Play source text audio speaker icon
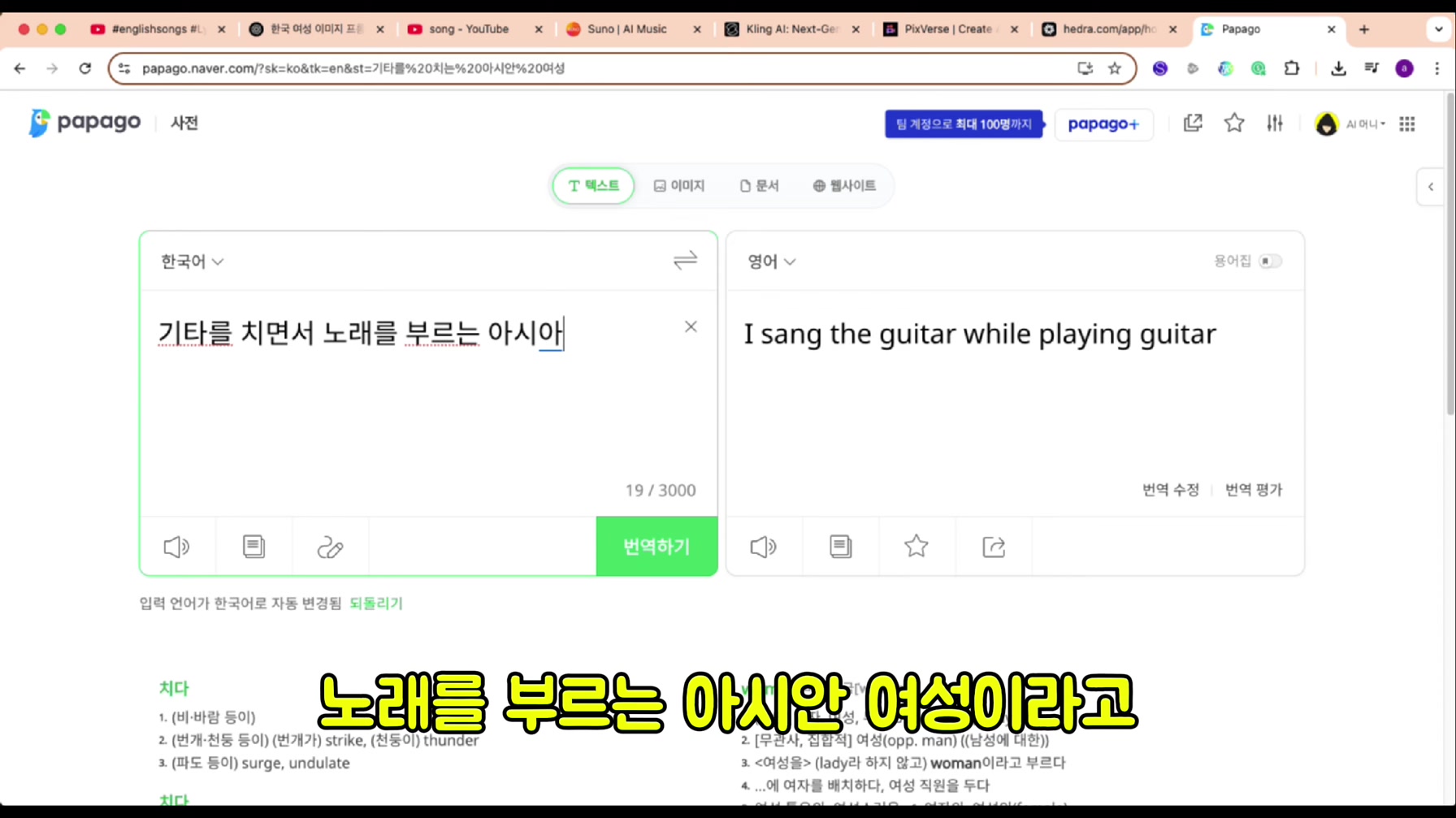The height and width of the screenshot is (818, 1456). coord(176,547)
